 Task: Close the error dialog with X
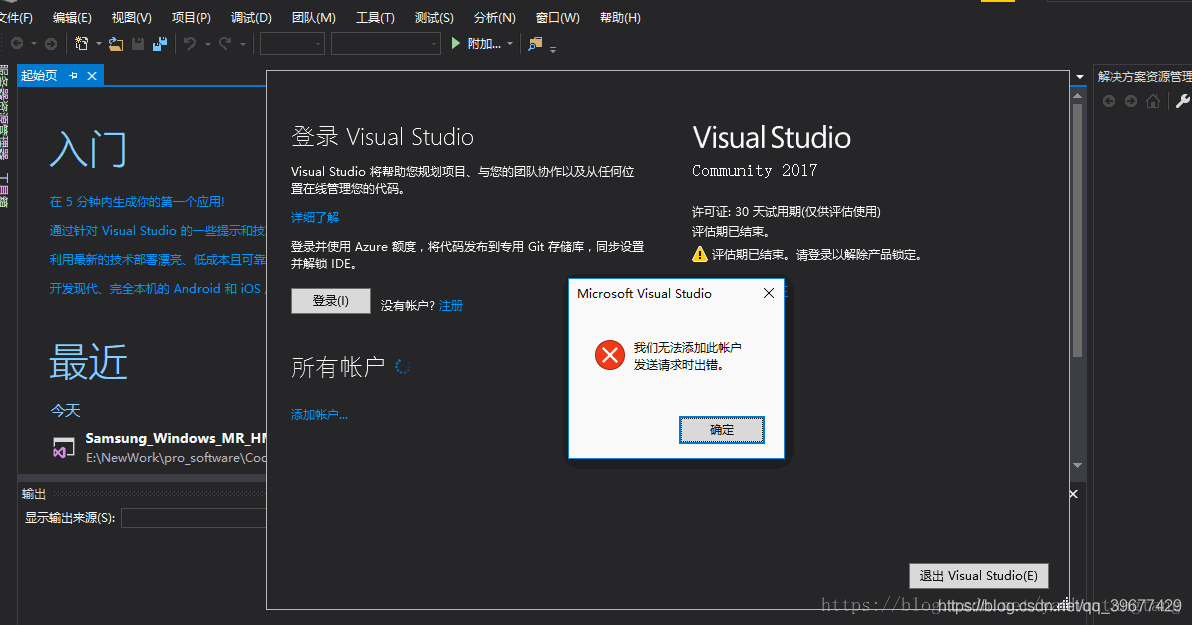769,293
